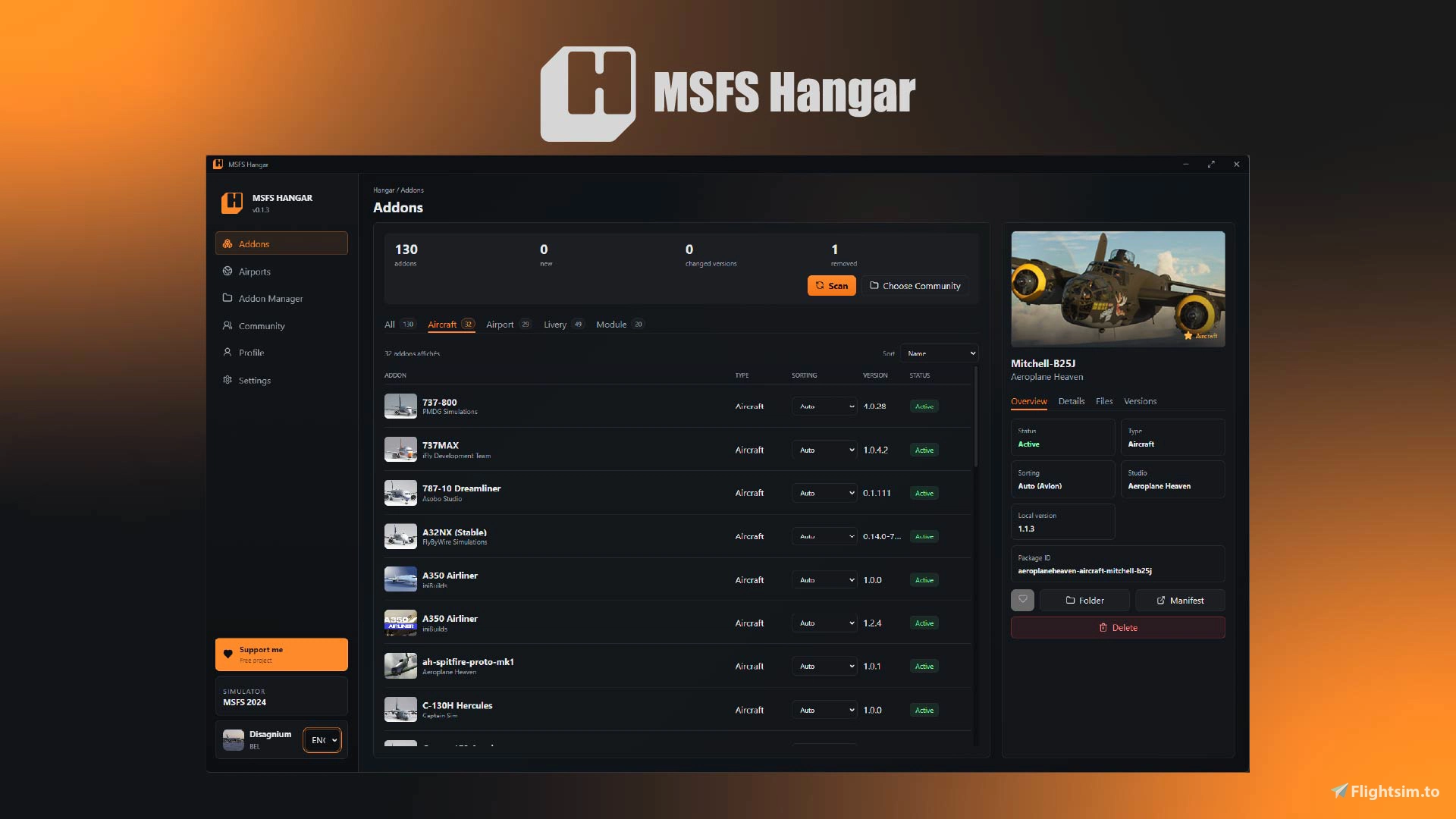Click the Active badge for 787-10 Dreamliner
This screenshot has height=819, width=1456.
[x=924, y=493]
